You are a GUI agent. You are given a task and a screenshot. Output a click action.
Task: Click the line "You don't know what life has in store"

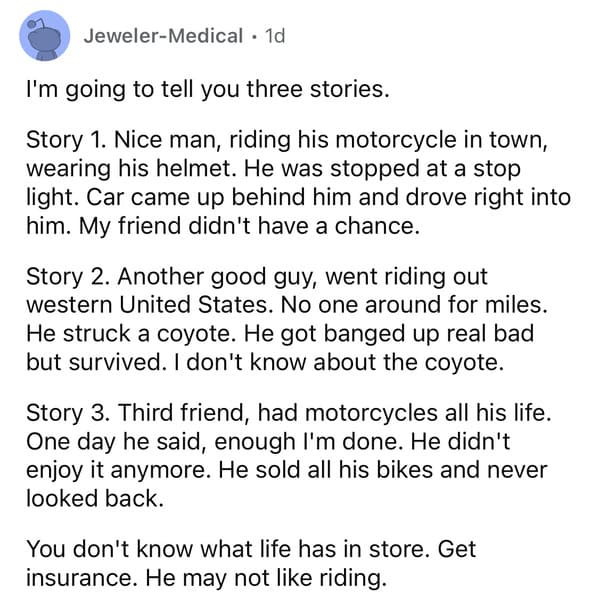pos(251,550)
